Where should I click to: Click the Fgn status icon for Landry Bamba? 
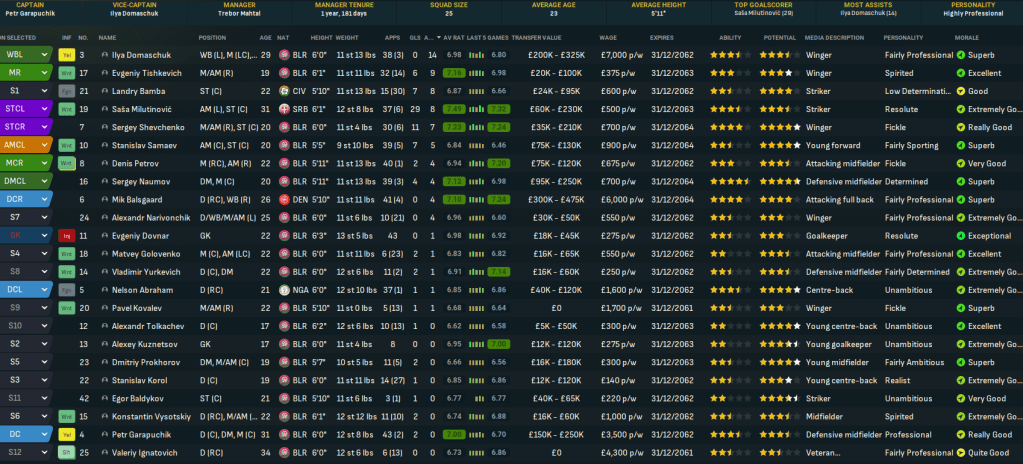coord(66,90)
